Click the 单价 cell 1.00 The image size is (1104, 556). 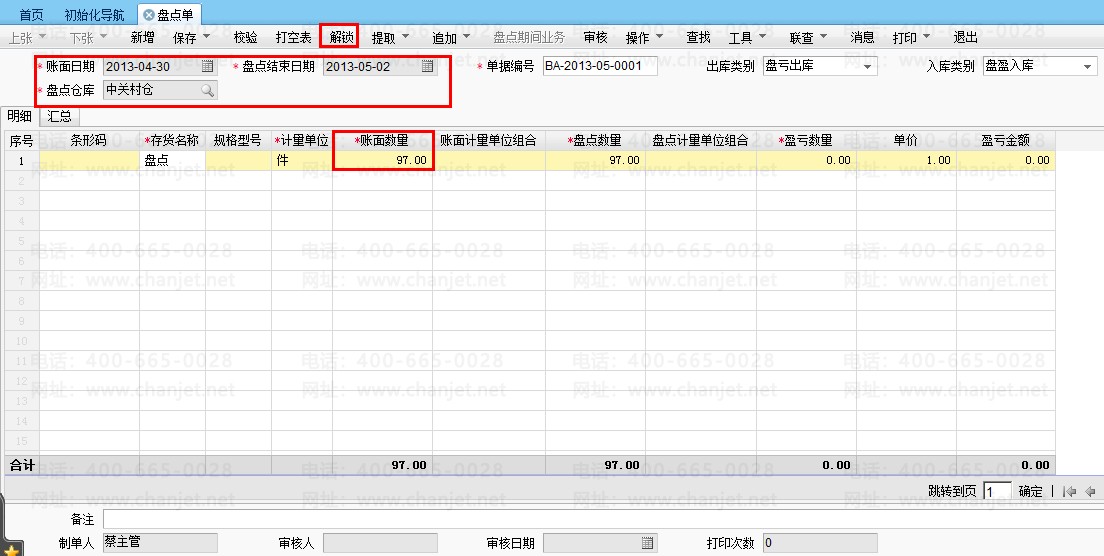907,160
